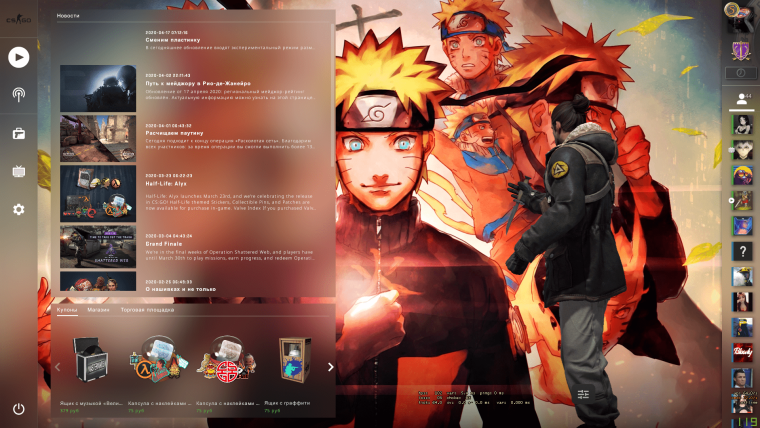This screenshot has width=760, height=428.
Task: Switch to the Купоны tab
Action: tap(67, 311)
